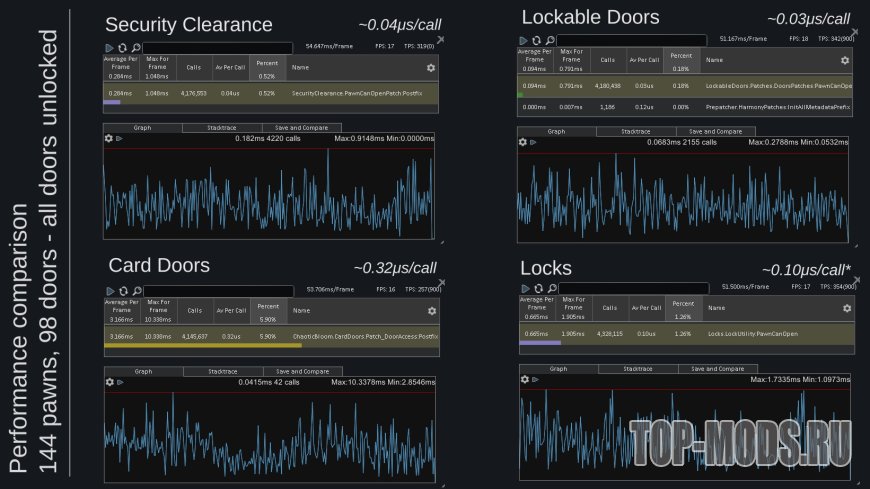Select the Graph tab in Locks panel
Viewport: 870px width, 489px height.
(558, 369)
